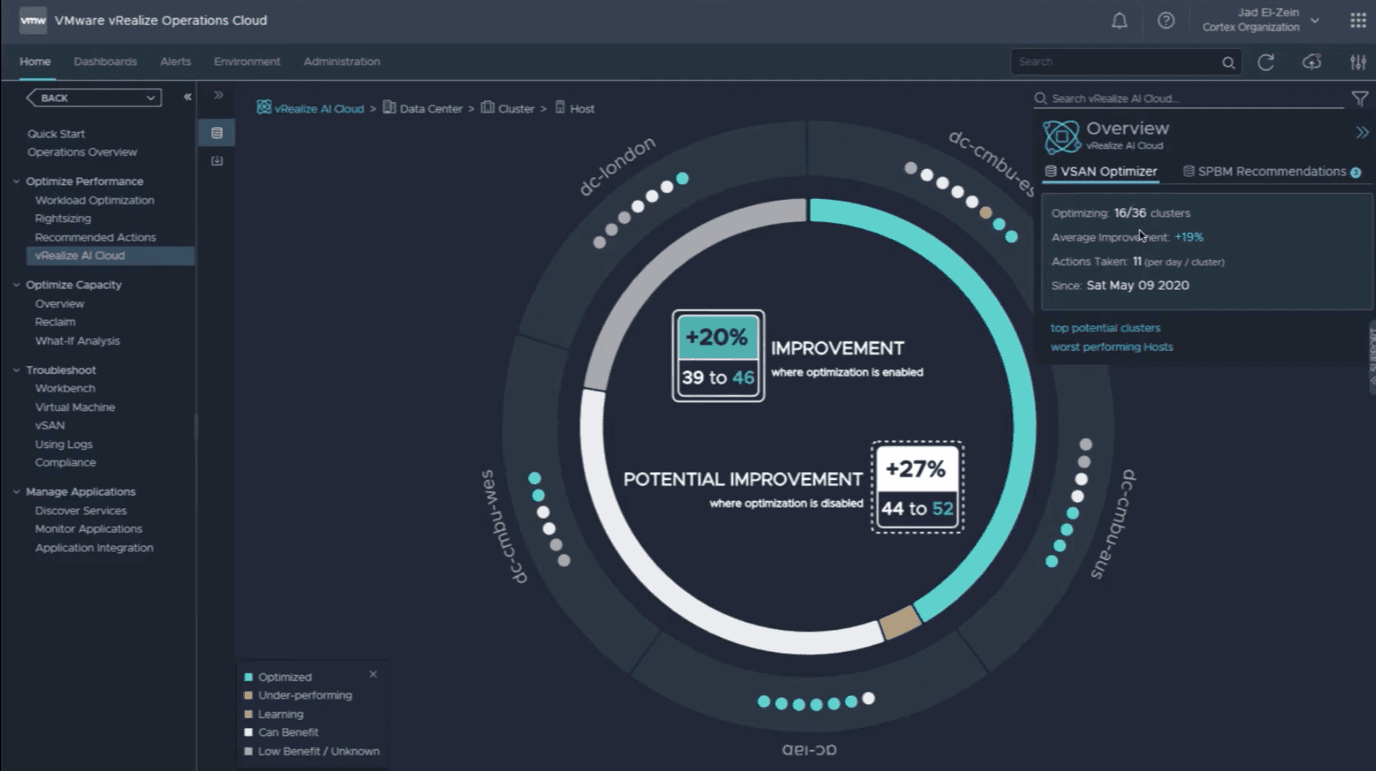Open the Dashboards menu tab
The height and width of the screenshot is (771, 1376).
click(105, 62)
